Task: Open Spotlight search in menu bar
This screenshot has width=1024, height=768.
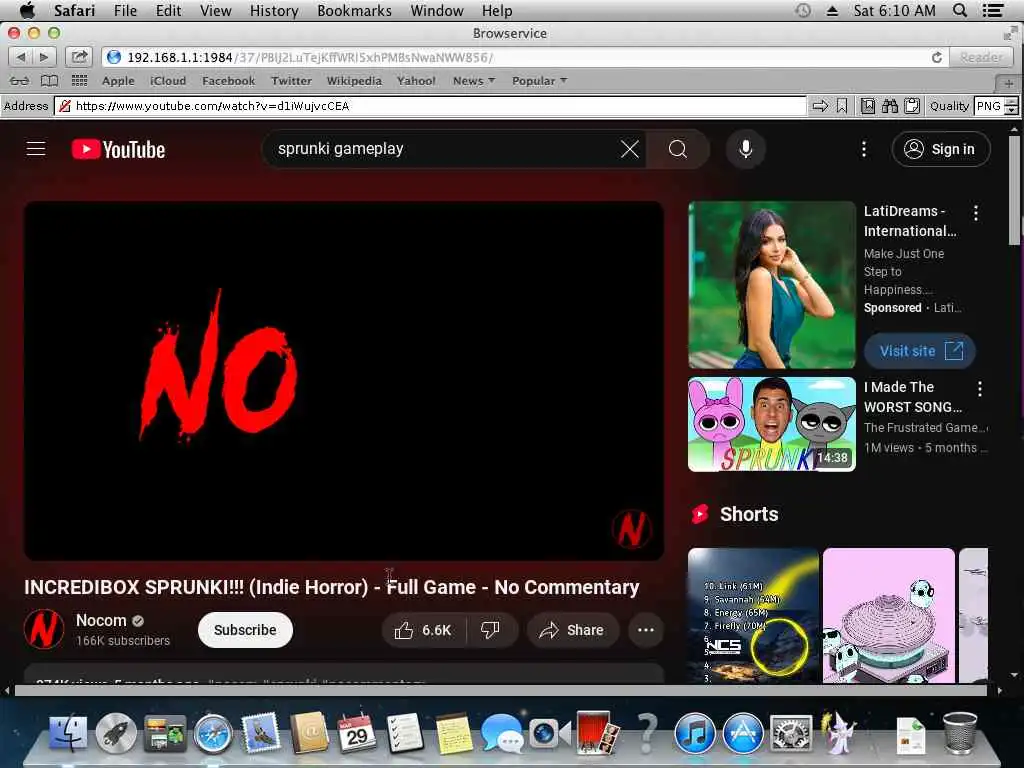Action: coord(960,10)
